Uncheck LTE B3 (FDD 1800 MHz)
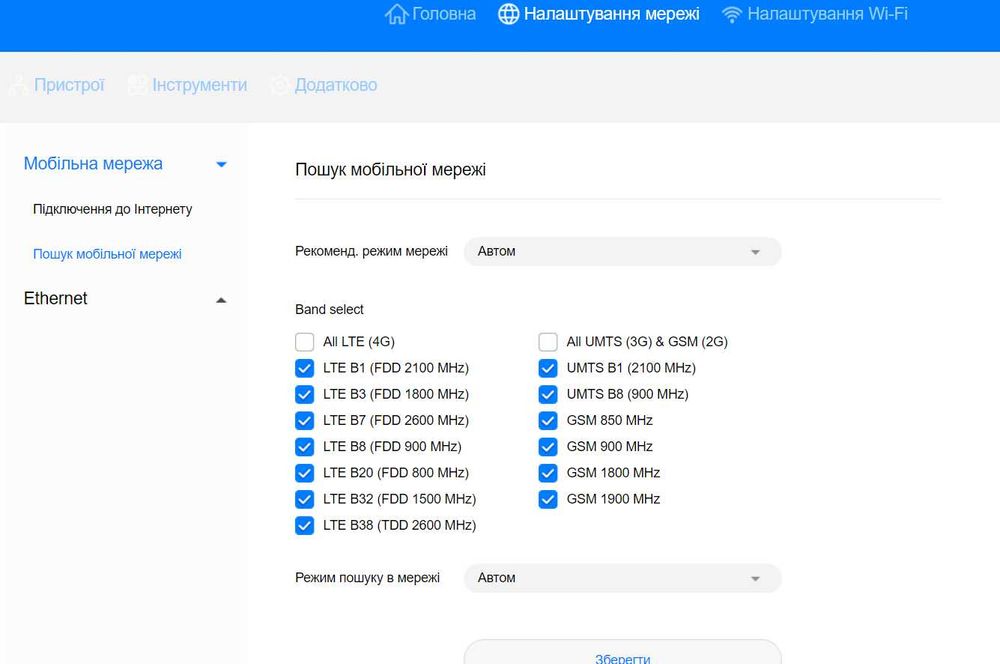The height and width of the screenshot is (664, 1000). click(305, 394)
